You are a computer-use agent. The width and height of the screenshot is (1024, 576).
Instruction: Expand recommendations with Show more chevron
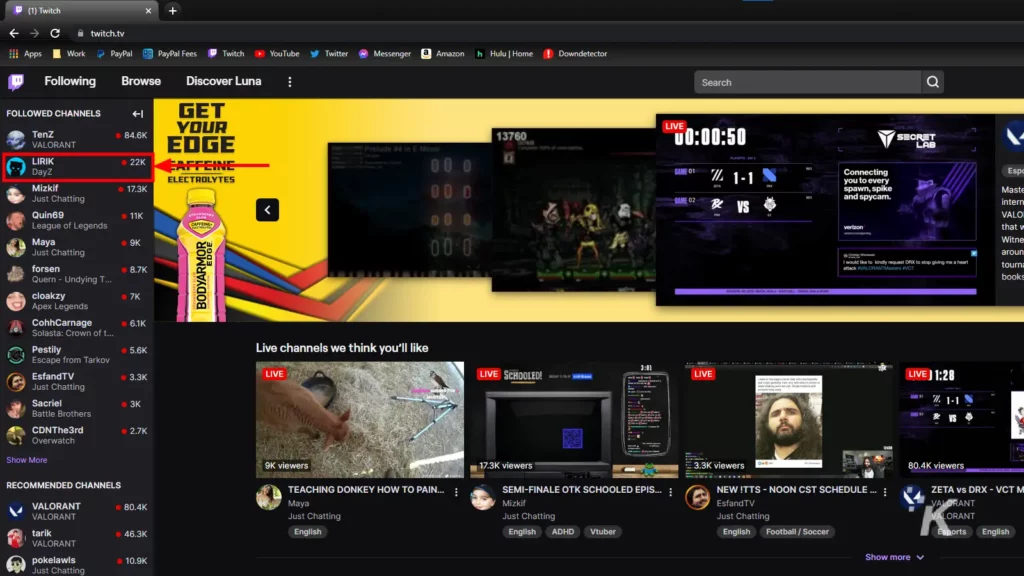pos(895,557)
